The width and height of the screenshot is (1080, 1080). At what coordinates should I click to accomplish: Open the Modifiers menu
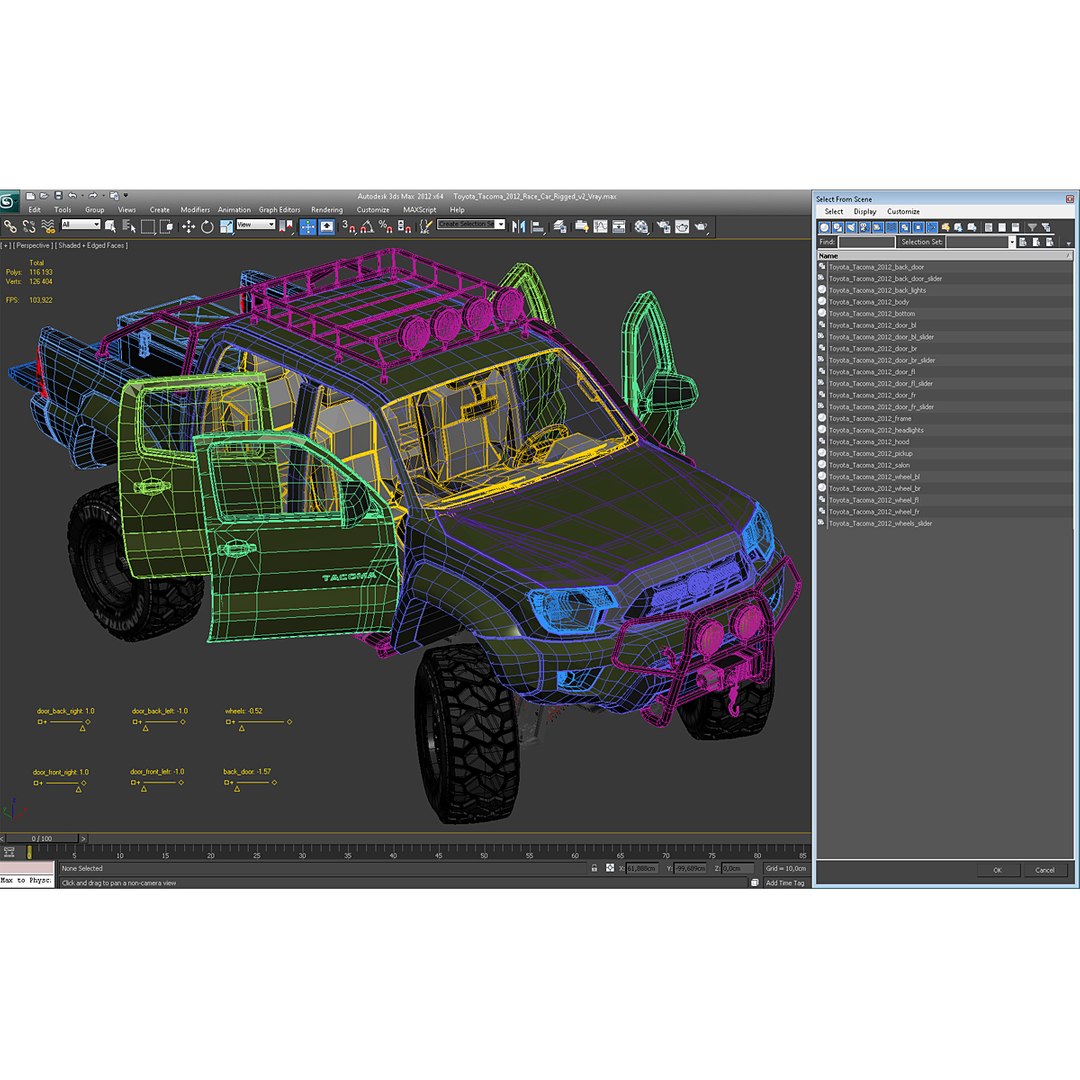pyautogui.click(x=195, y=209)
